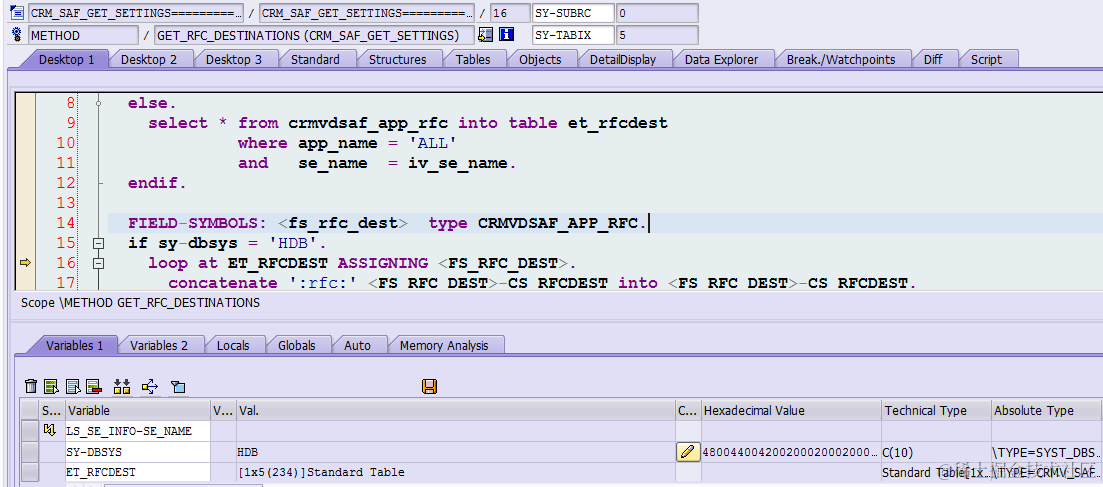Screen dimensions: 1103x487
Task: Select the Variables 1 tab
Action: coord(75,346)
